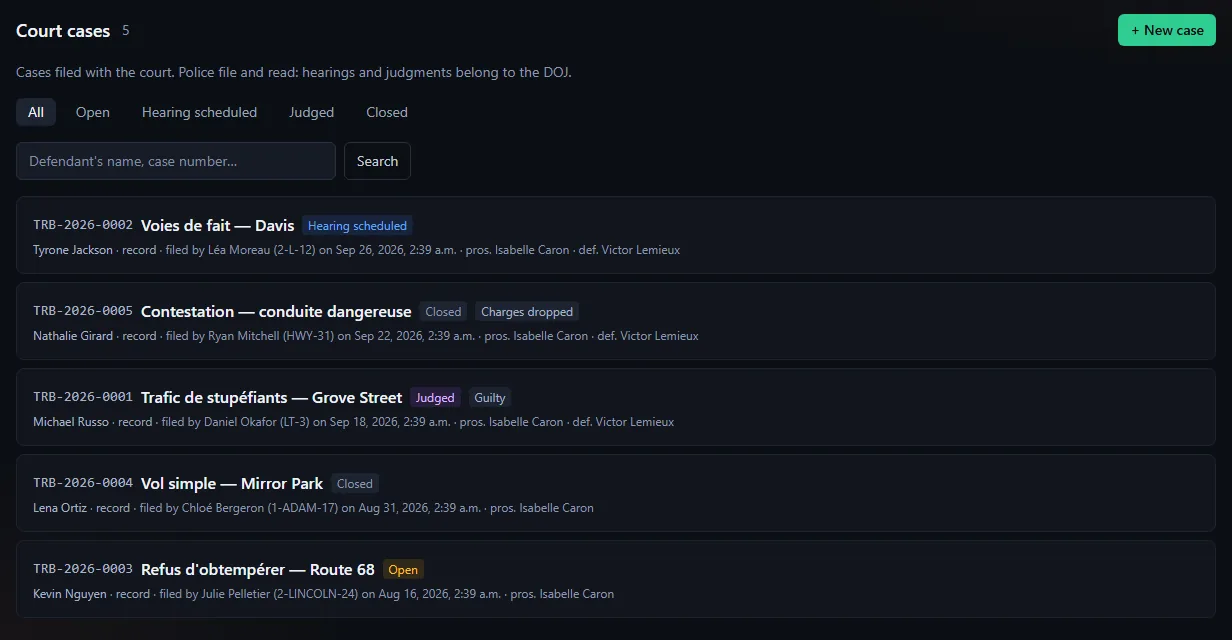The height and width of the screenshot is (640, 1232).
Task: Click the orange Open status badge
Action: pos(403,570)
